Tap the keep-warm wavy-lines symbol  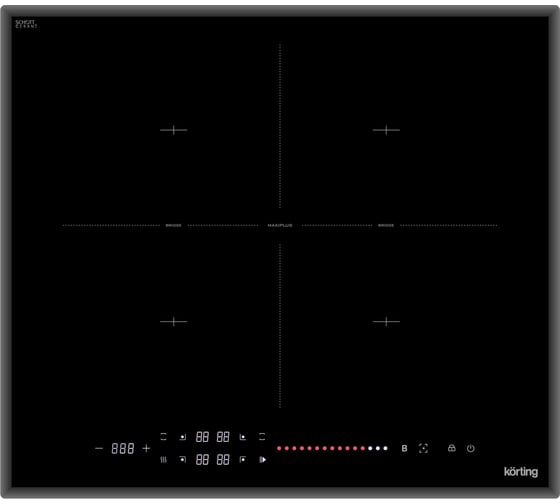tap(163, 460)
